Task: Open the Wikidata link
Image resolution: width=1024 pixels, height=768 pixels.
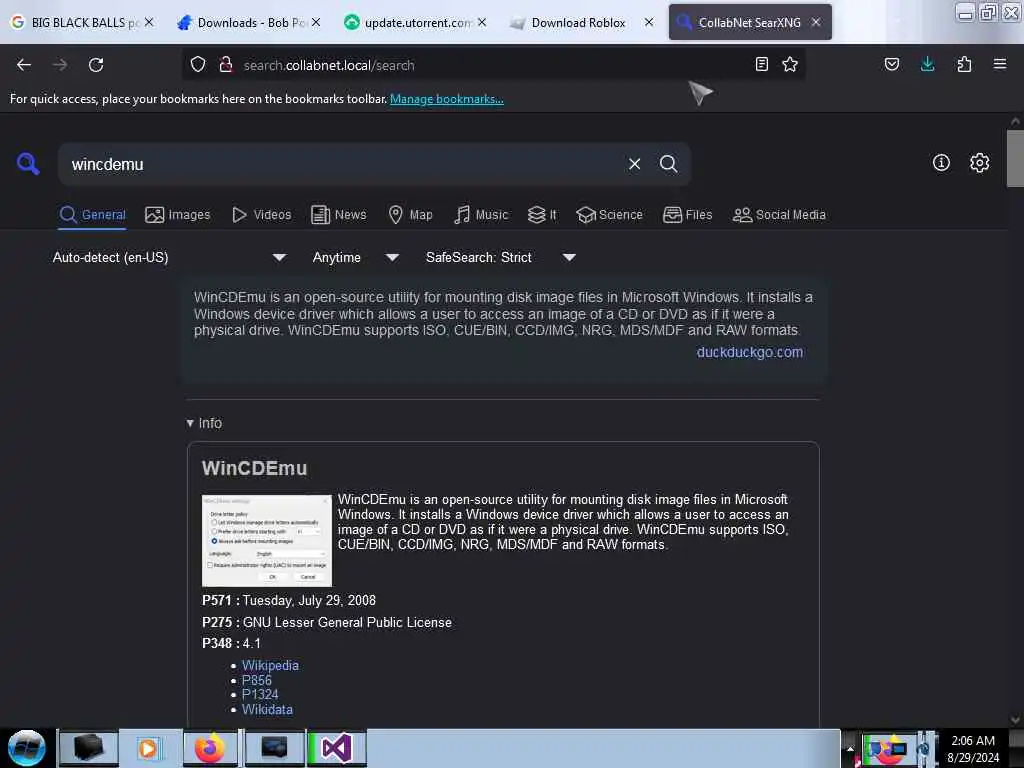Action: 267,709
